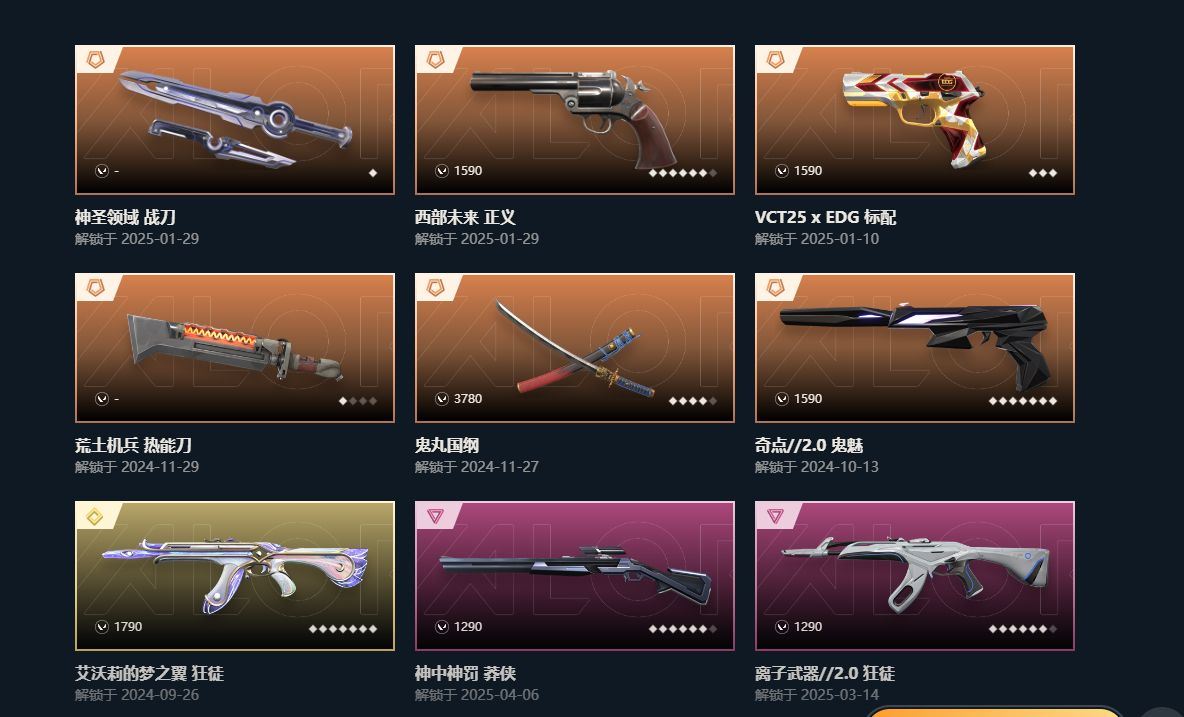Click the 离子武器//2.0 狂徒 skin name
Image resolution: width=1184 pixels, height=717 pixels.
825,672
